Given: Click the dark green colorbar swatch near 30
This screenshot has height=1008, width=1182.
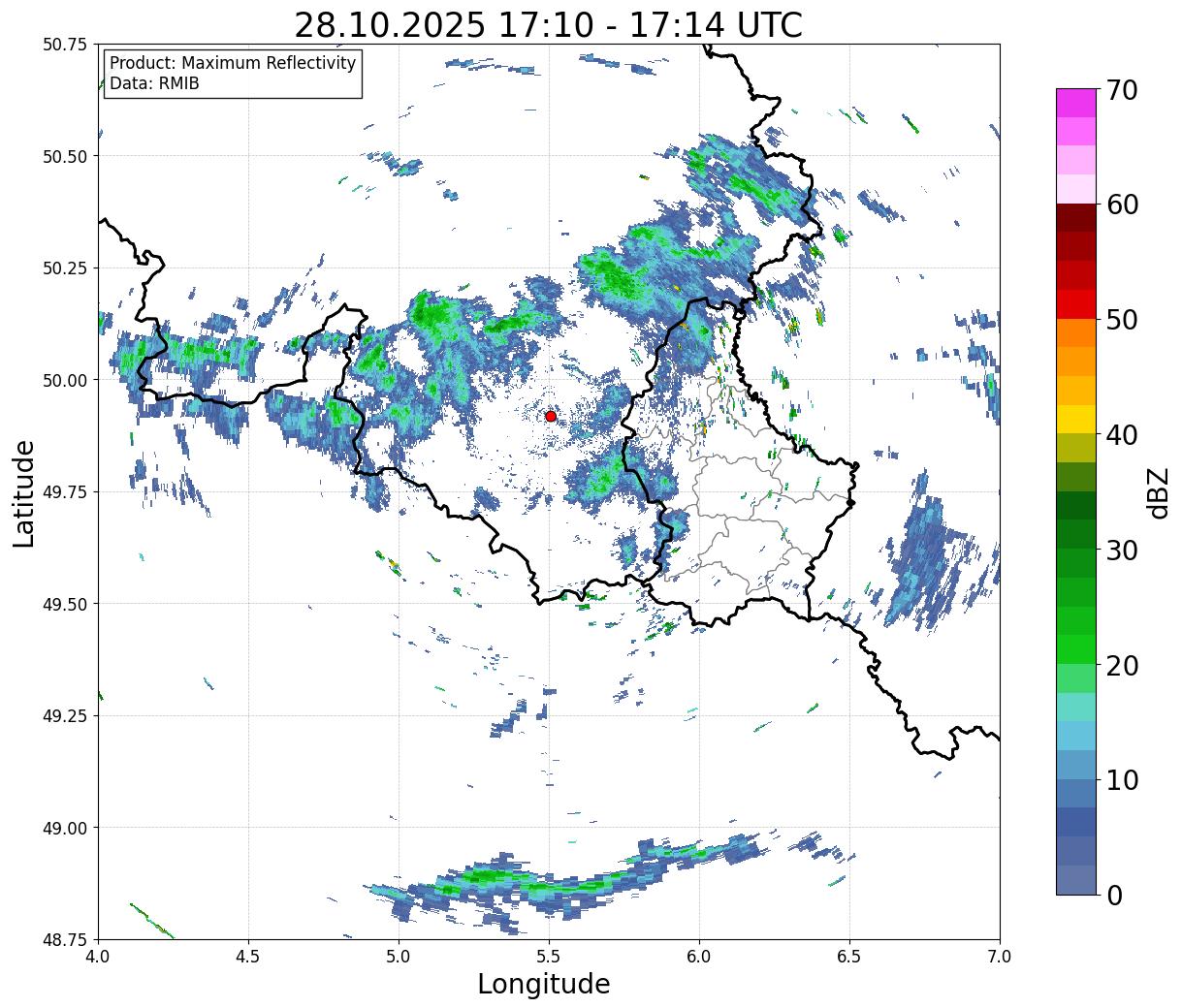Looking at the screenshot, I should (x=1076, y=535).
